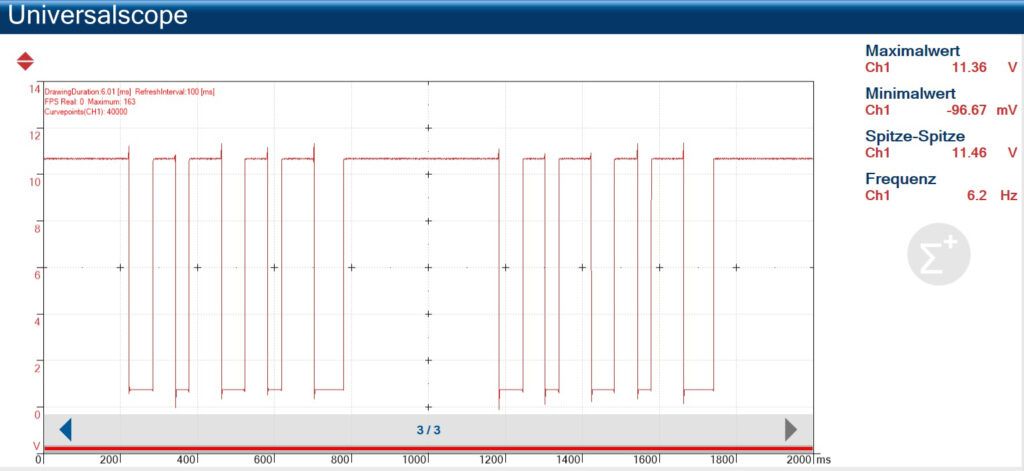1024x471 pixels.
Task: Click the gray next-page right arrow
Action: [790, 430]
